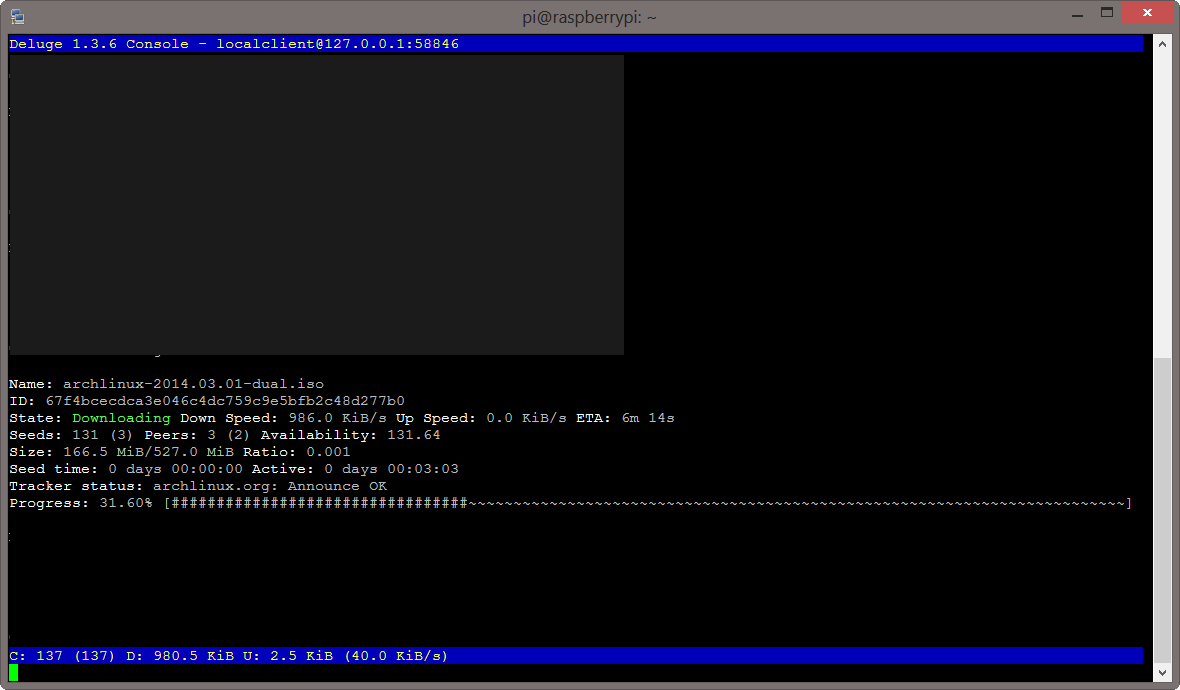Click the green command prompt cursor
This screenshot has width=1180, height=690.
click(14, 673)
